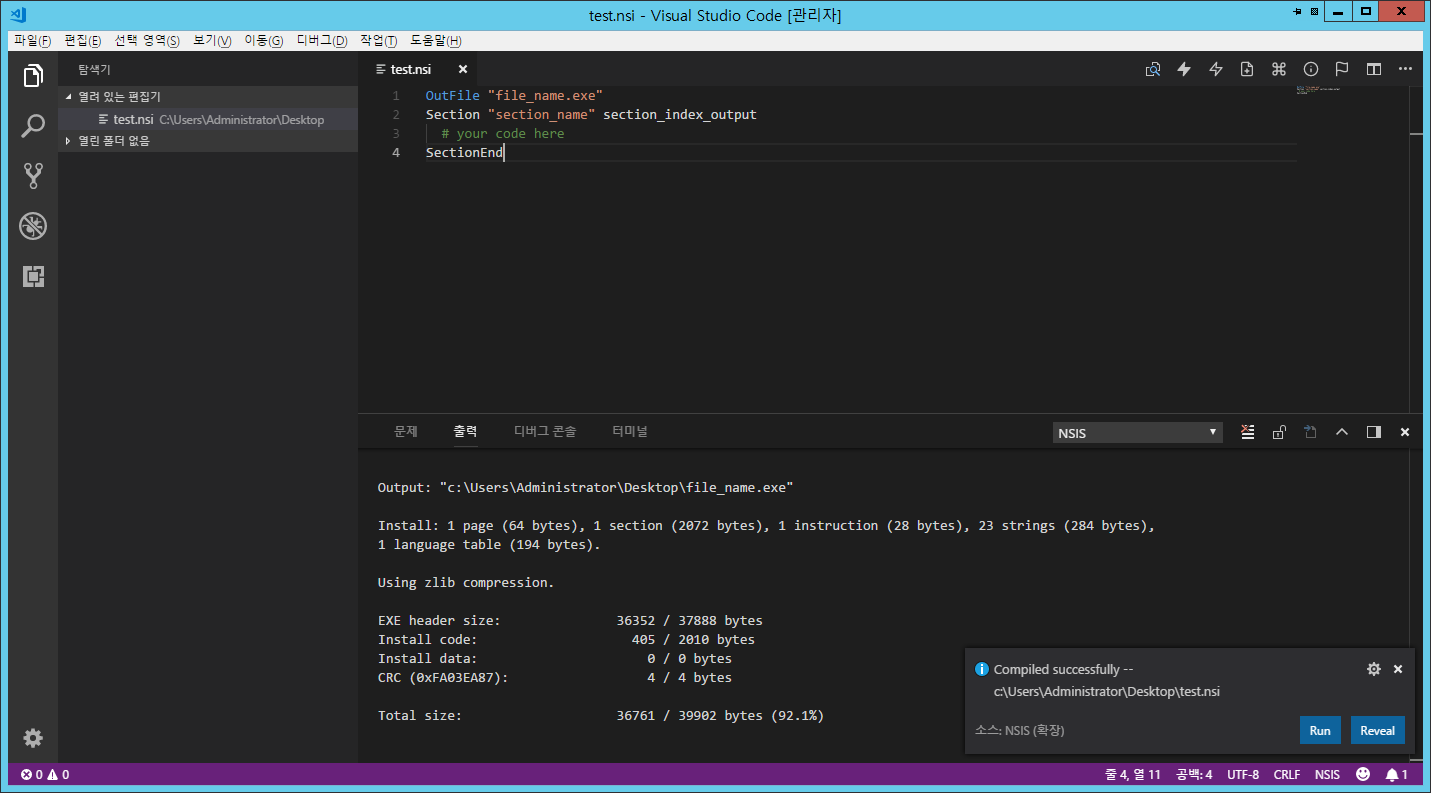Viewport: 1431px width, 793px height.
Task: Maximize the panel with the chevron up
Action: point(1342,432)
